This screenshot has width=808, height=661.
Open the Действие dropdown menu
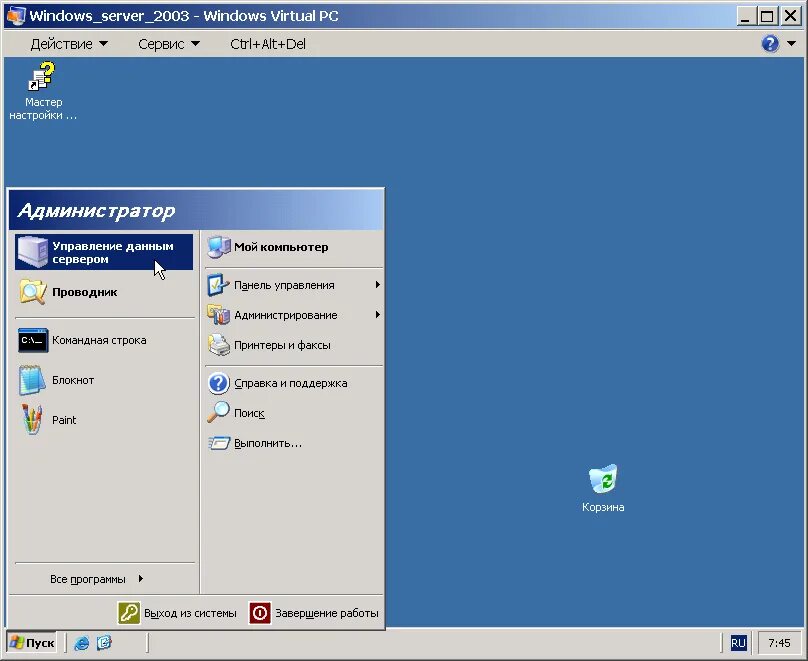point(69,44)
